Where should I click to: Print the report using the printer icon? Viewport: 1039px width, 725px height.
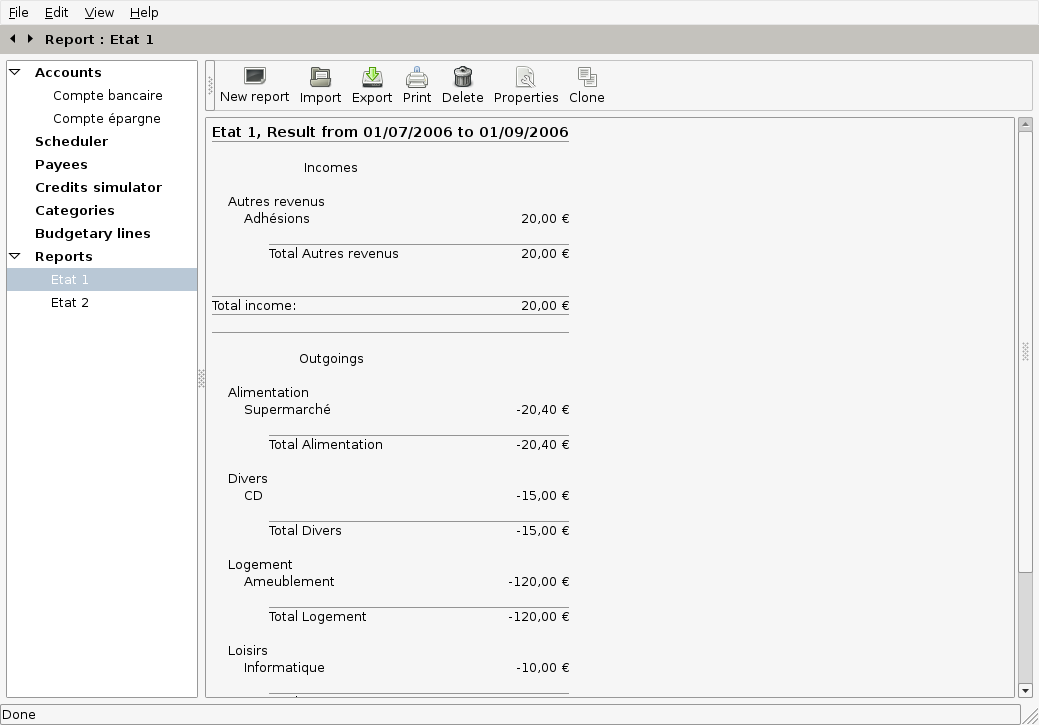click(x=417, y=78)
